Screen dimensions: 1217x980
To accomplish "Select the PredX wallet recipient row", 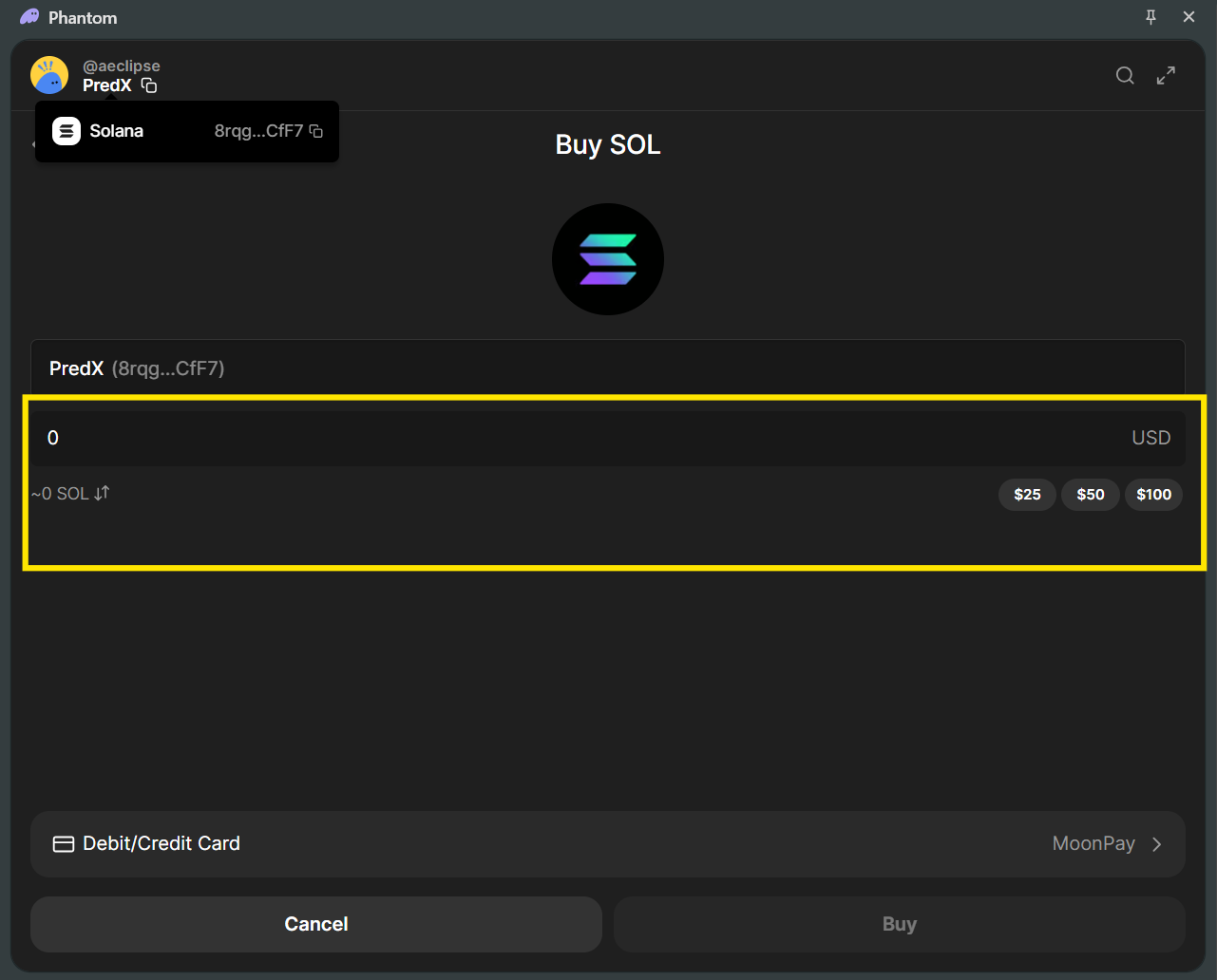I will (608, 368).
